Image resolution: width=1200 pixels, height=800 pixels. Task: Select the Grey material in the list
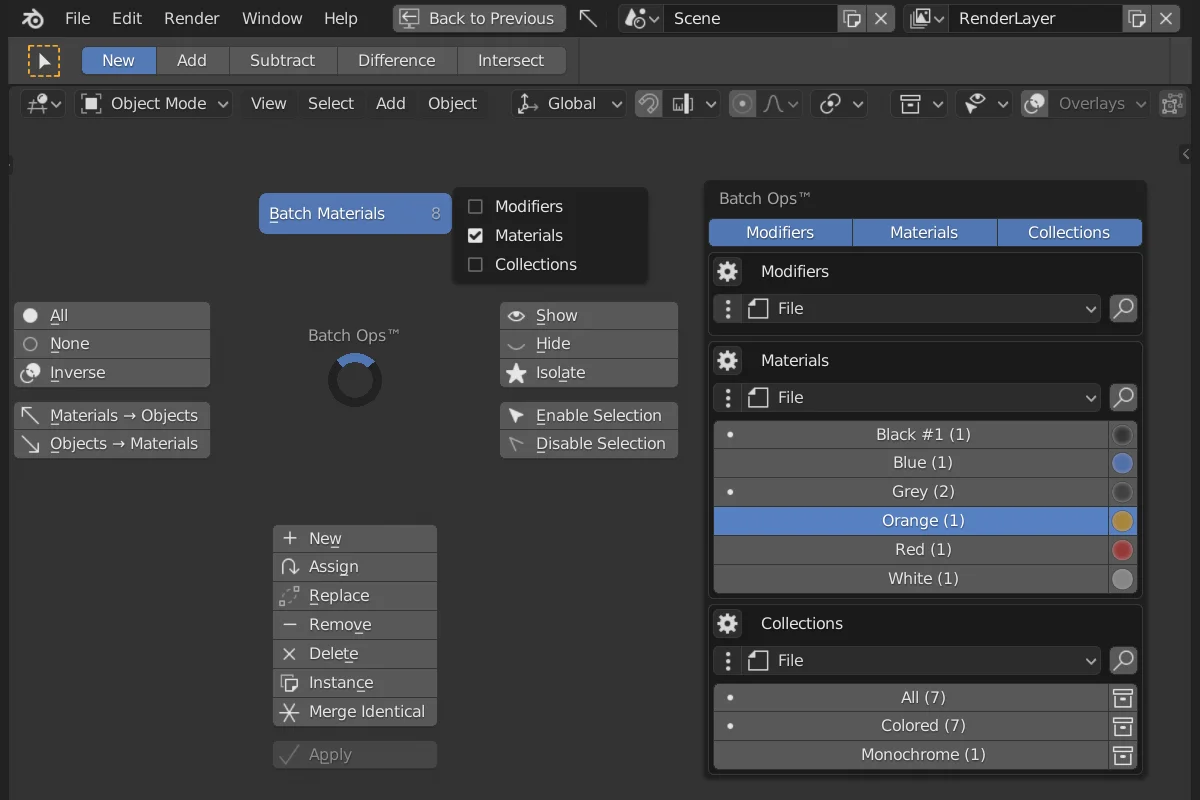pos(923,491)
